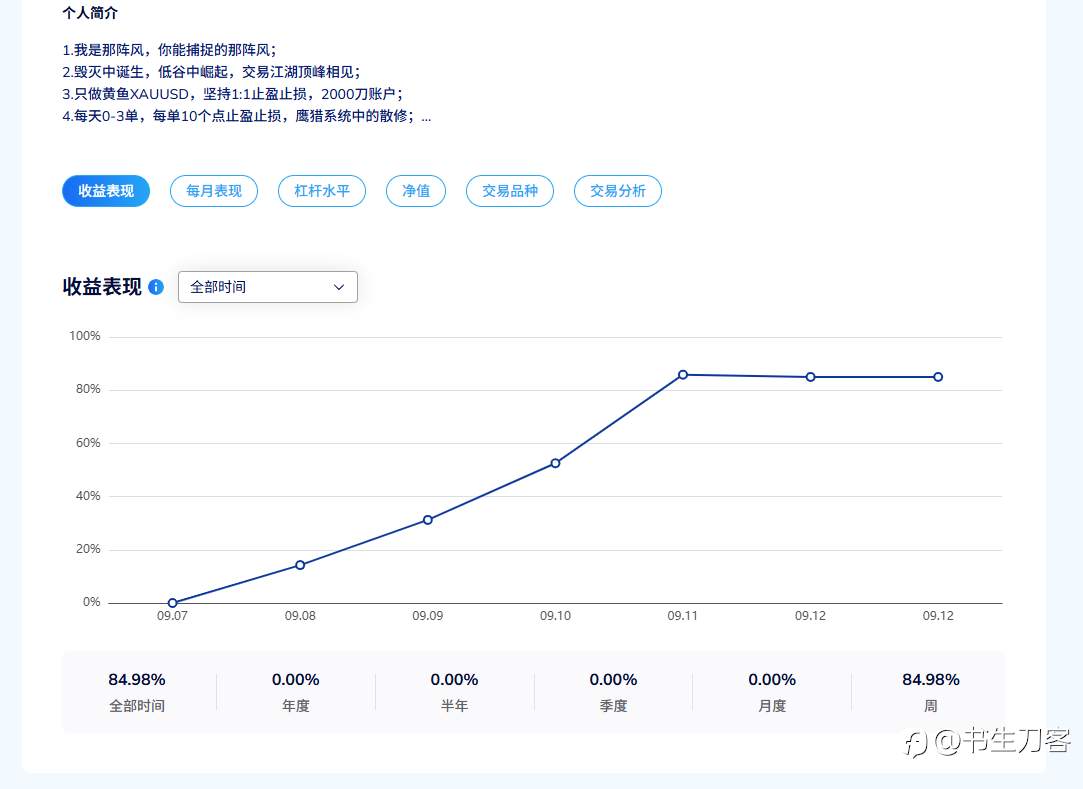This screenshot has height=789, width=1083.
Task: Select the 收益表现 tab
Action: (106, 191)
